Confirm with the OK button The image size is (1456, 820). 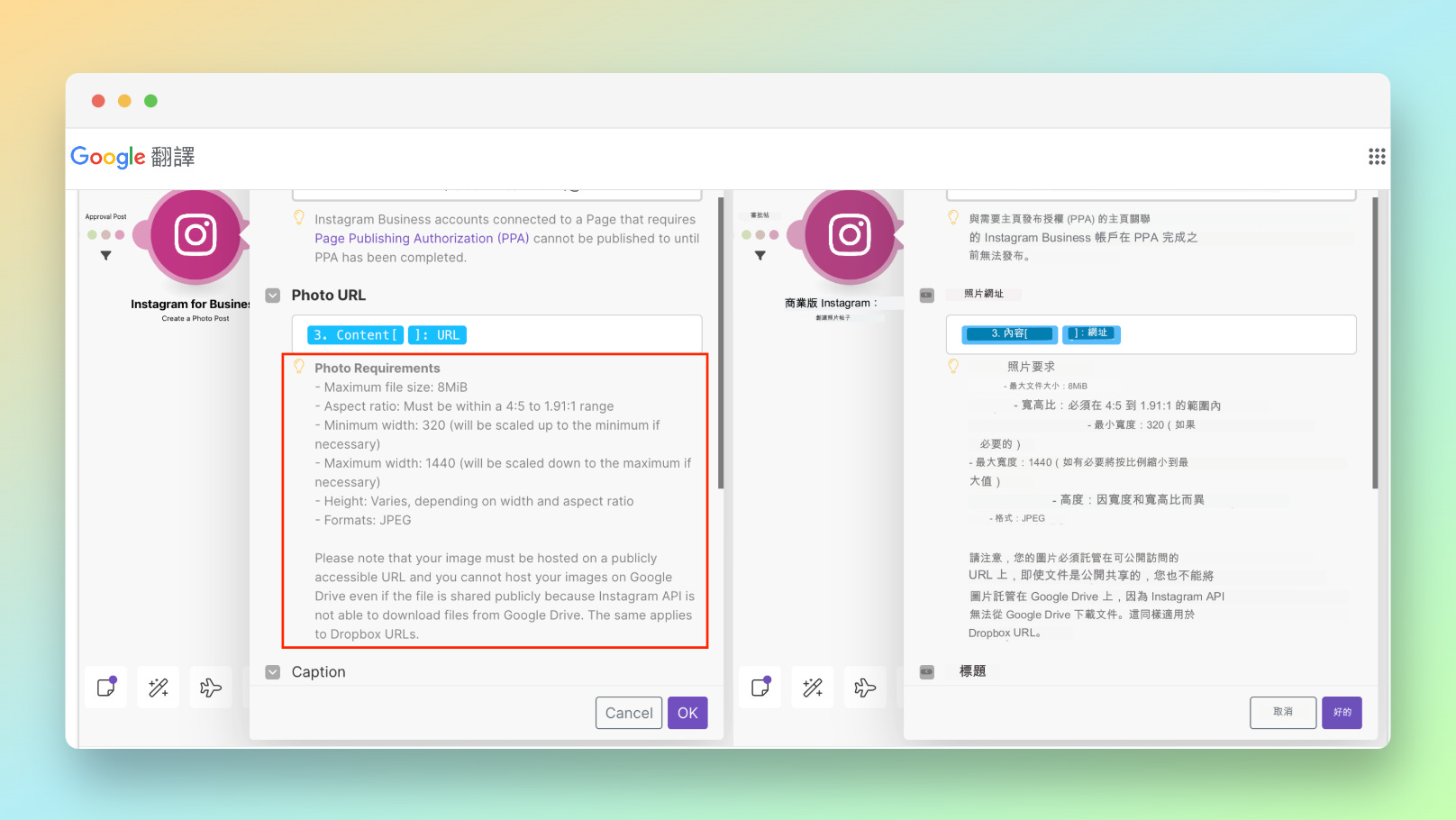click(x=687, y=713)
